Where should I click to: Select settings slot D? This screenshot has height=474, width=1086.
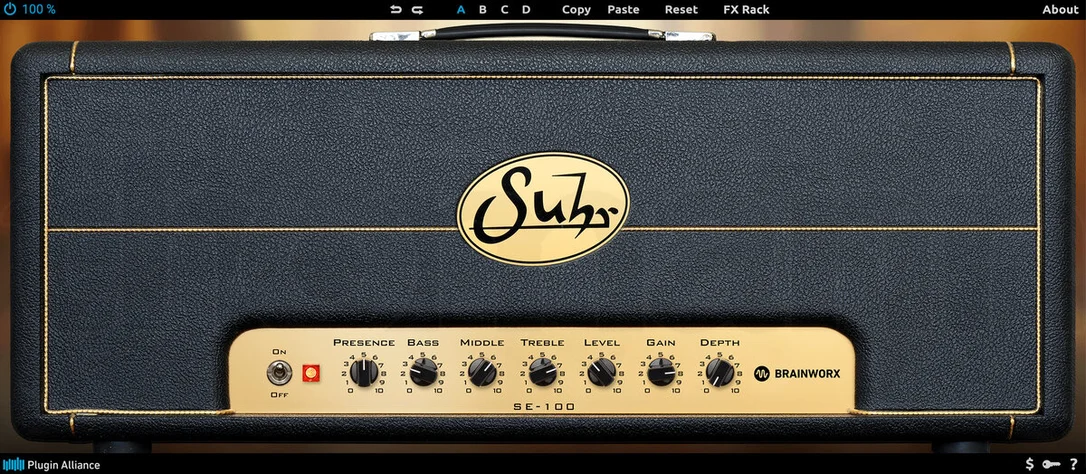click(x=526, y=10)
